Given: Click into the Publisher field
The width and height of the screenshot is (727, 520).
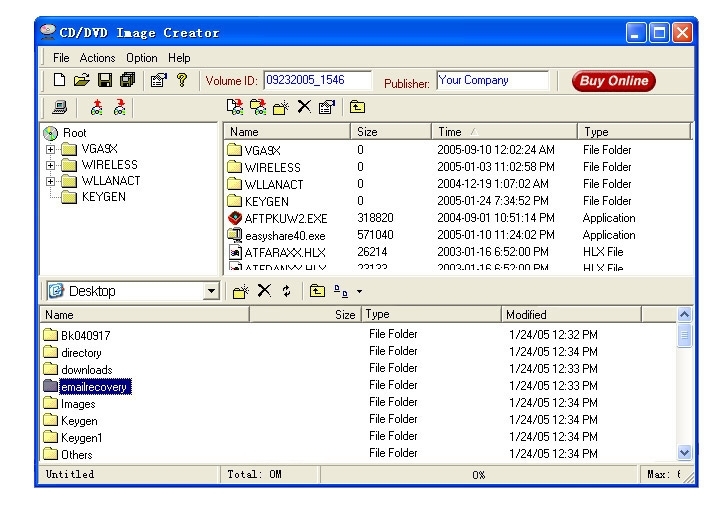Looking at the screenshot, I should pyautogui.click(x=492, y=80).
